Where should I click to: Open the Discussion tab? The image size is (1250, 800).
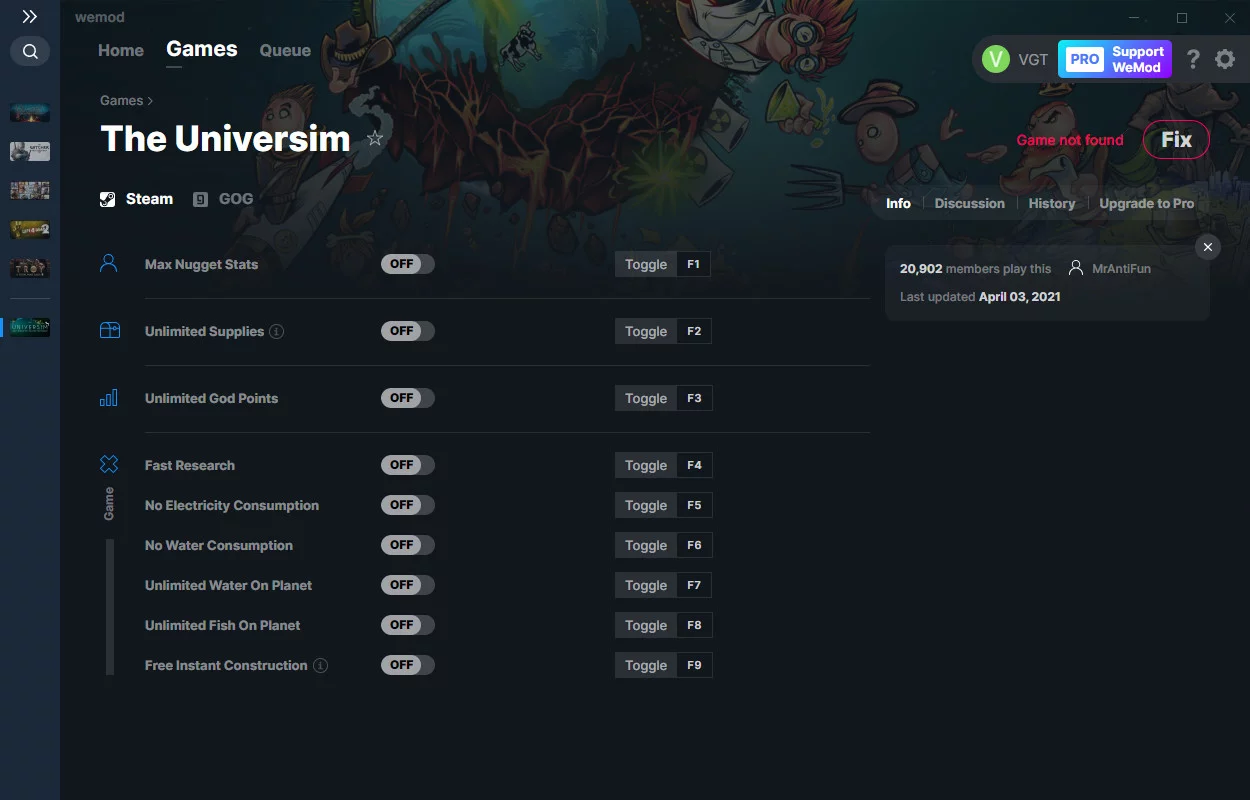point(969,203)
